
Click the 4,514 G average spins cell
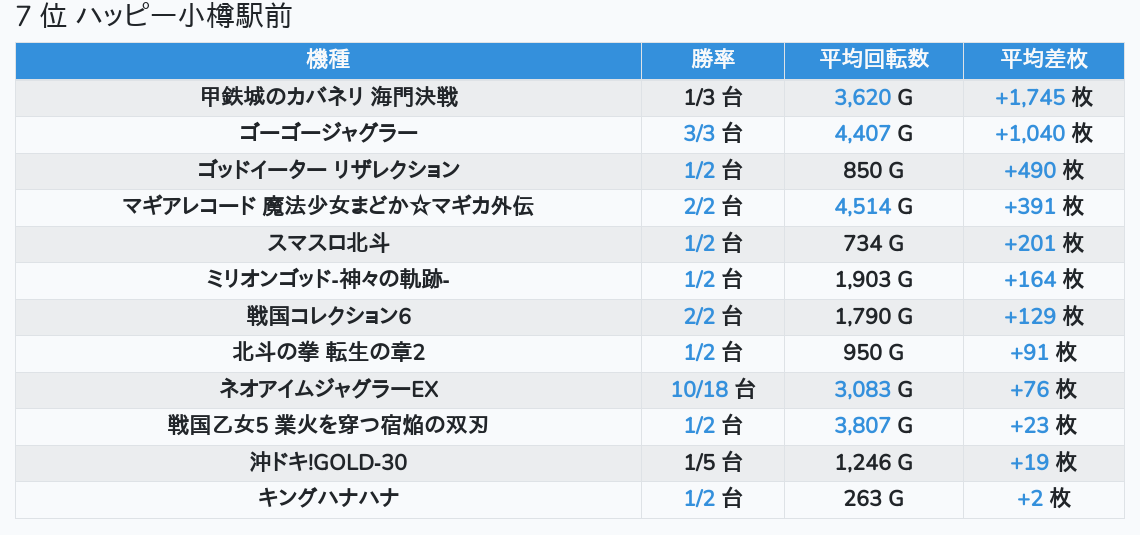874,207
